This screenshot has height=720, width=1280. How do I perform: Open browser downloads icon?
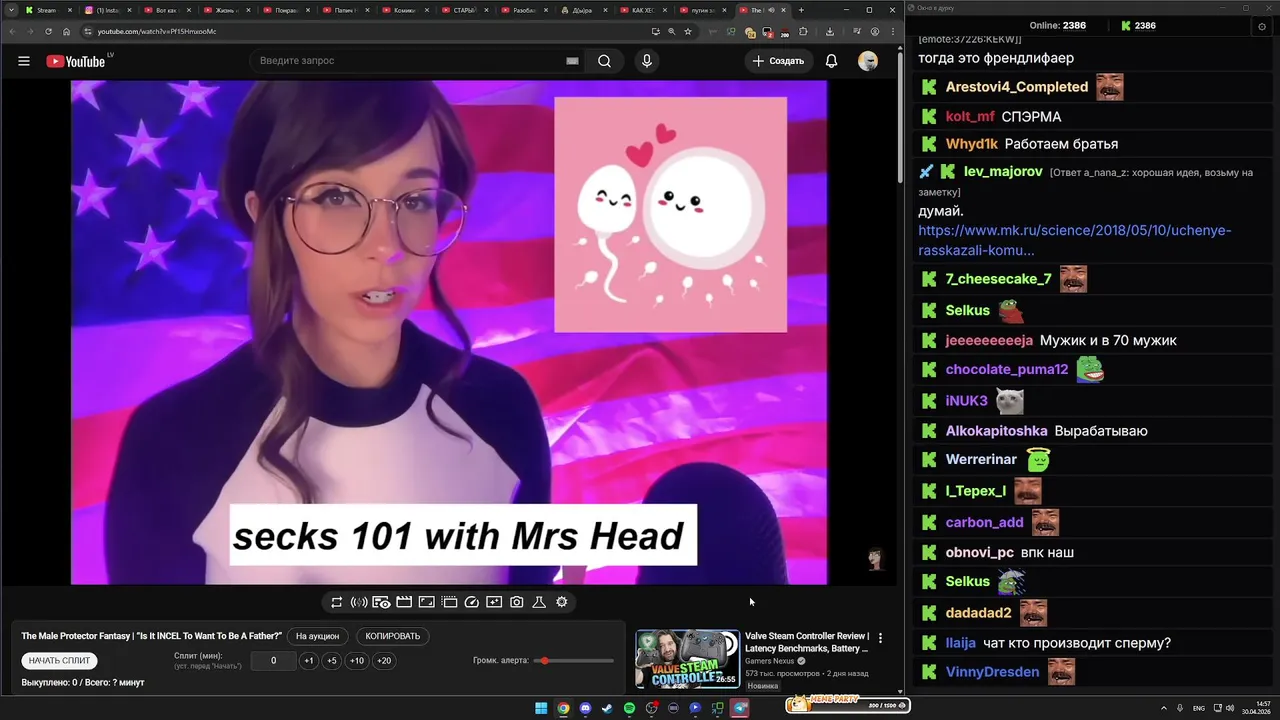830,31
